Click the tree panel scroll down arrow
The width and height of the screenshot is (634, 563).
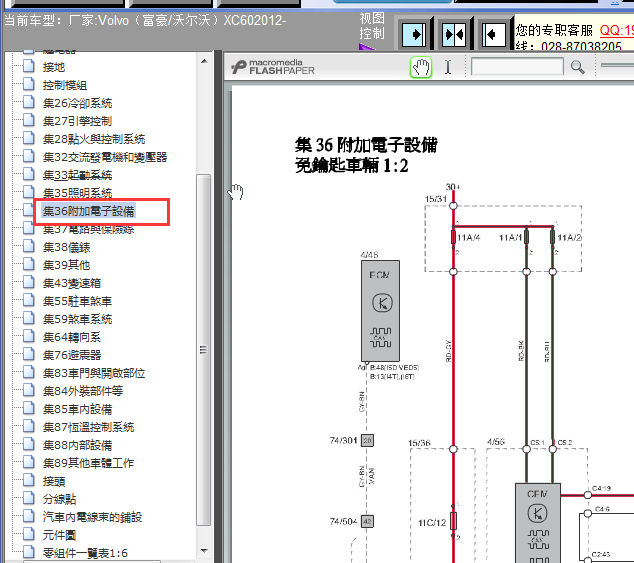(204, 551)
